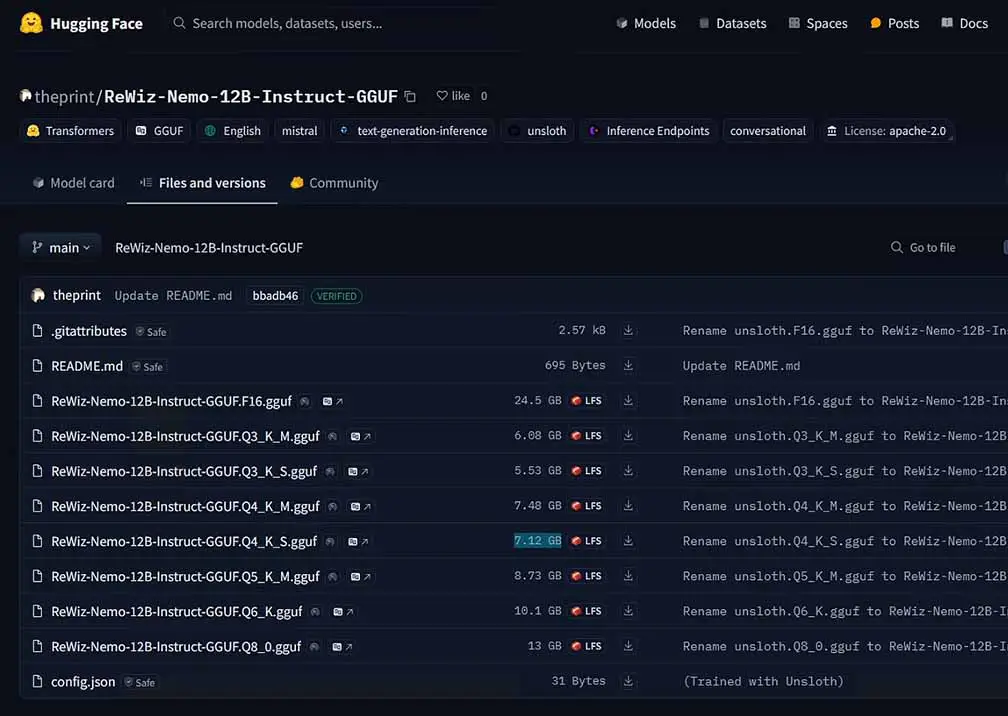Download the config.json file

(628, 681)
